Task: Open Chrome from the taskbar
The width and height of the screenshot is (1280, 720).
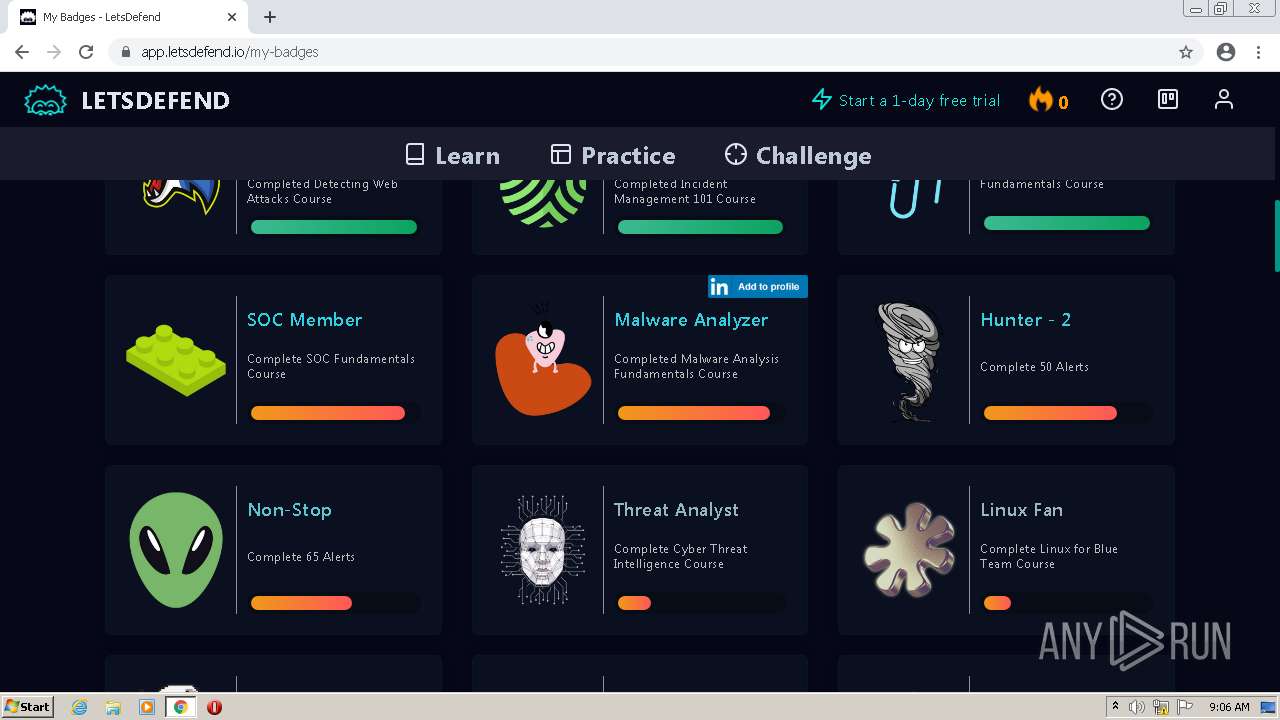Action: 180,707
